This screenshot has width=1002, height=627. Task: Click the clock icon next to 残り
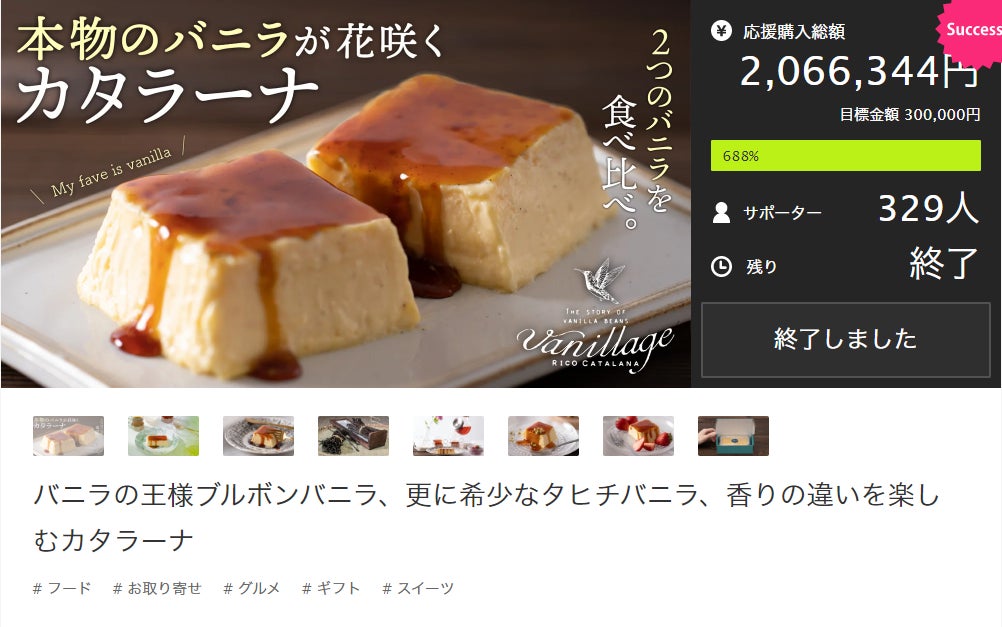click(721, 266)
